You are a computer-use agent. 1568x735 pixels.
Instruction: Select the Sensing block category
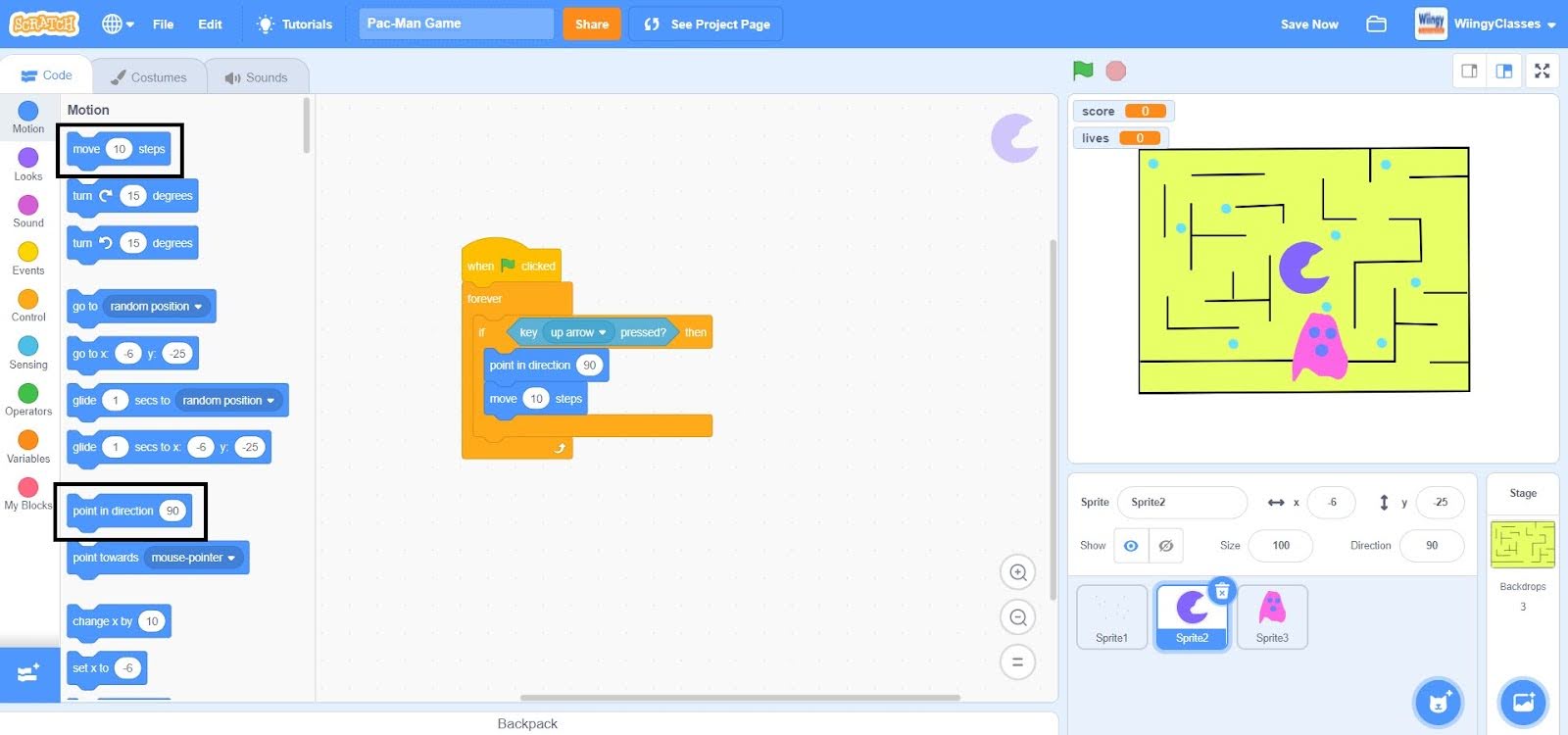28,352
